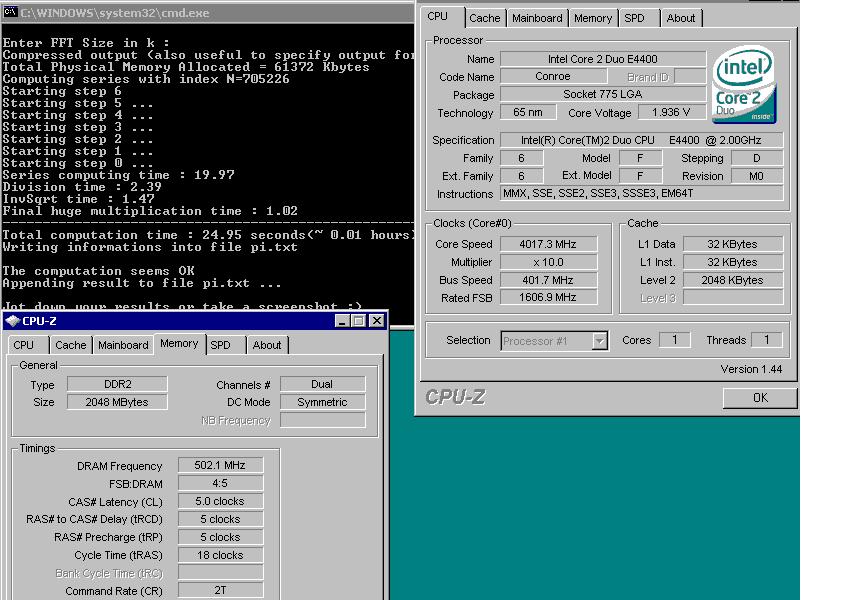Click the tRCD value '5 clocks'
Viewport: 845px width, 600px height.
(220, 519)
